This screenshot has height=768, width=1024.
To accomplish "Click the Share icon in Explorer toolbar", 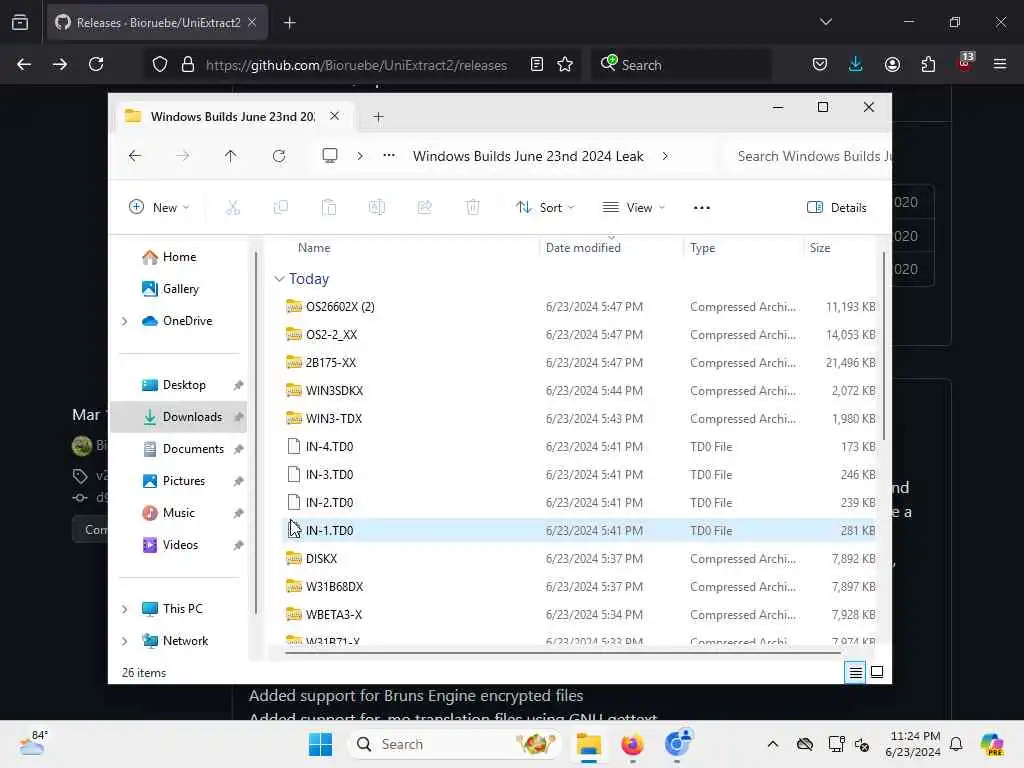I will click(x=424, y=208).
